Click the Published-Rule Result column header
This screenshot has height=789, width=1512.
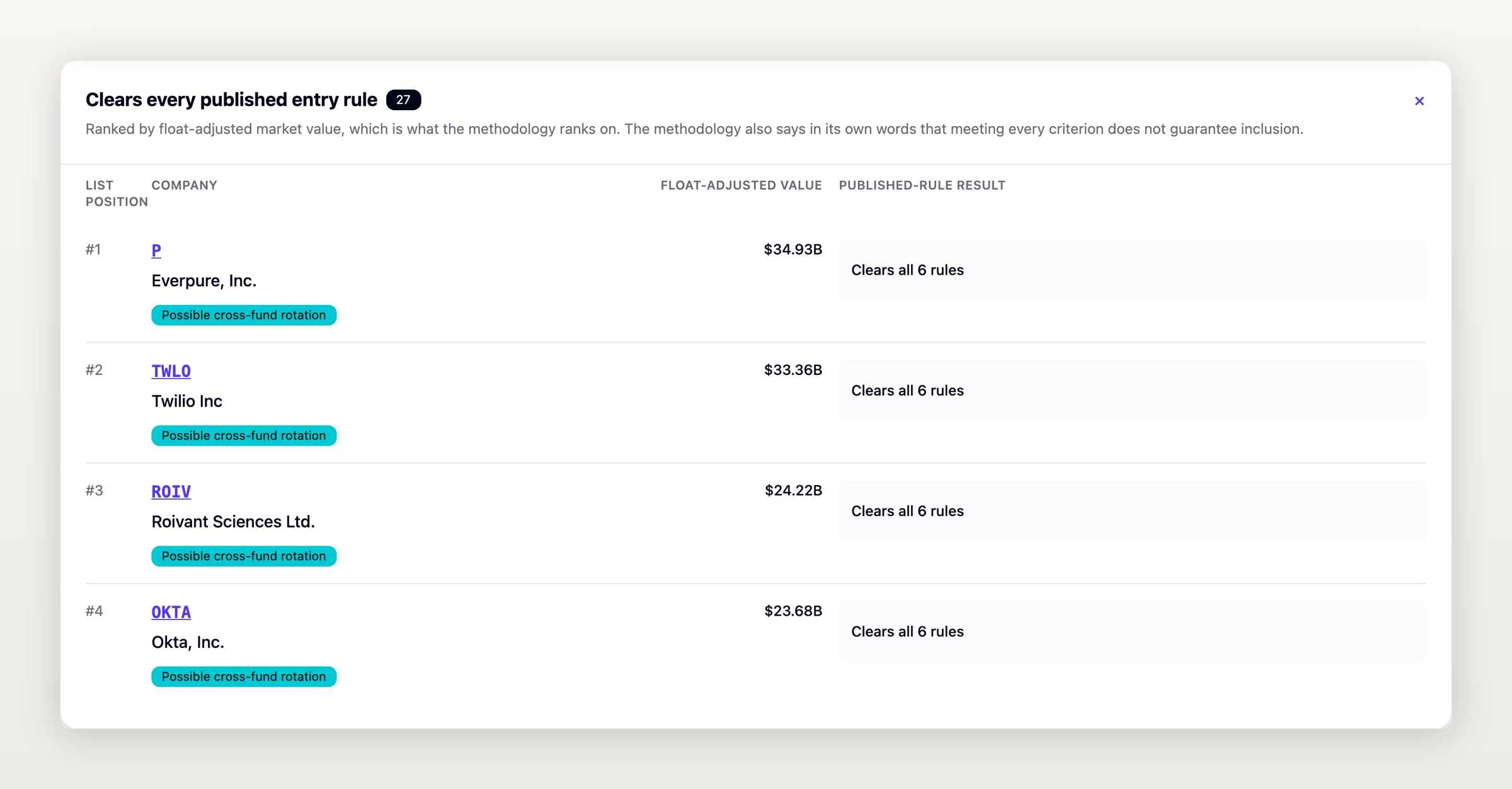922,185
